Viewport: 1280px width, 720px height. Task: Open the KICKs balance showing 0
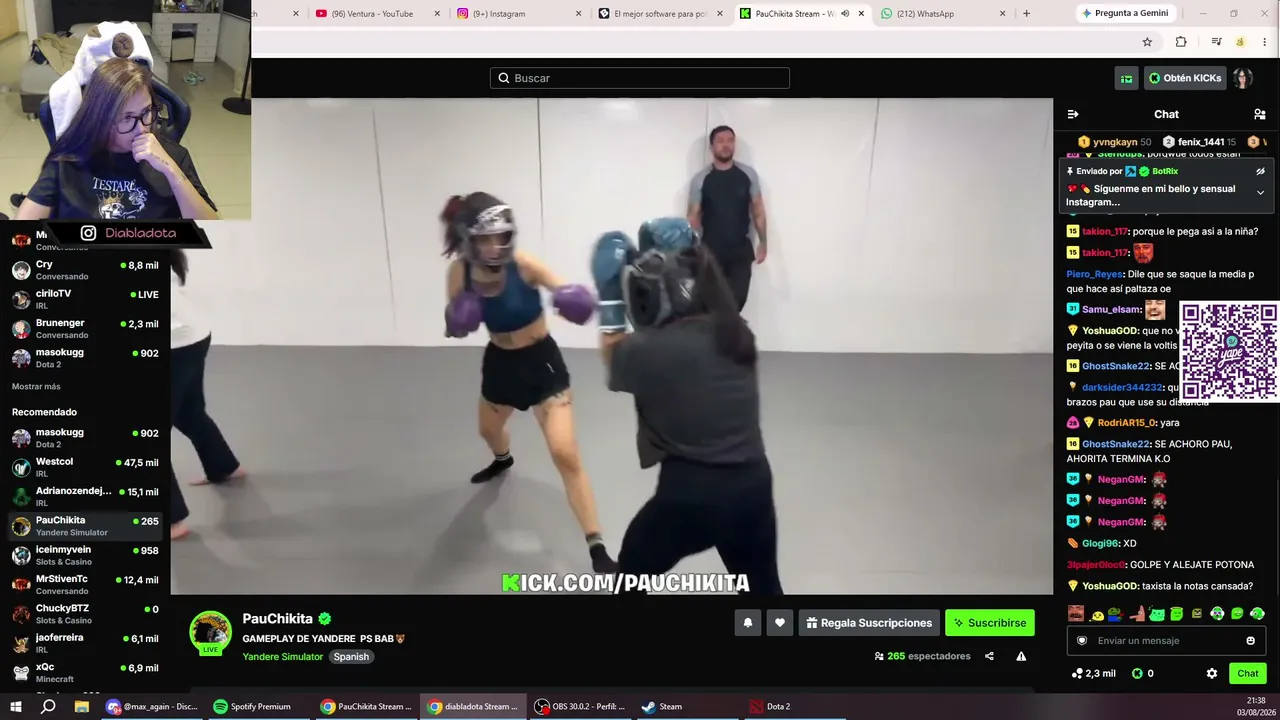click(x=1142, y=673)
